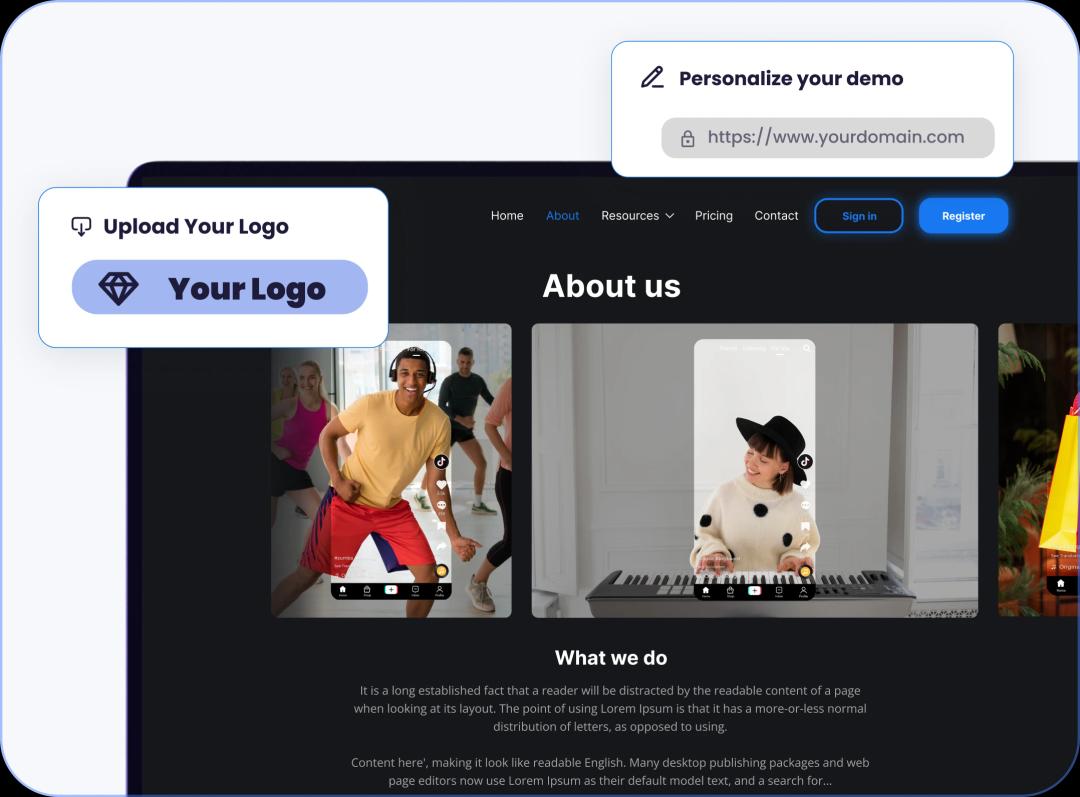
Task: Bookmark the piano video
Action: coord(805,527)
